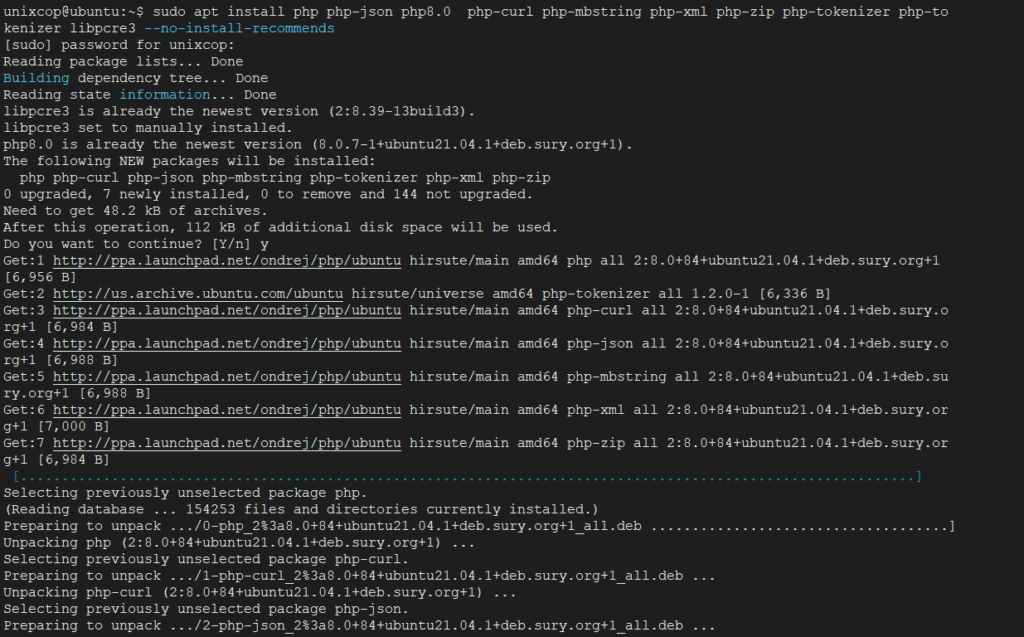
Task: Select 'libpcre3 is already the newest version' line
Action: [x=239, y=111]
